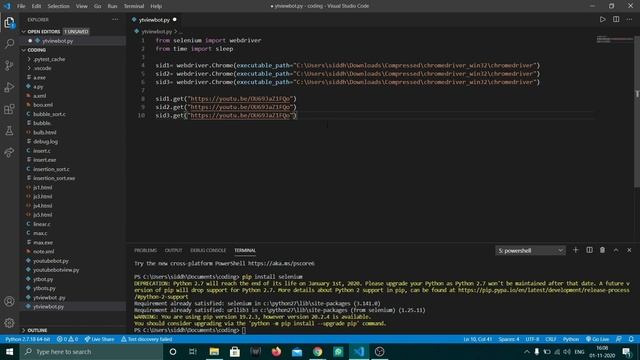Click the editor minimap preview

[614, 40]
